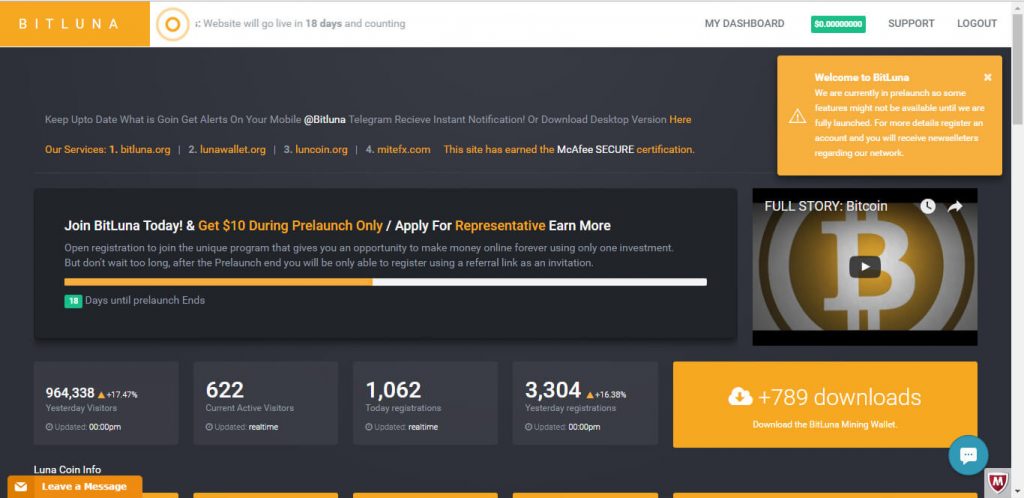Follow the lunawallet.org service link
The width and height of the screenshot is (1024, 498).
click(227, 149)
